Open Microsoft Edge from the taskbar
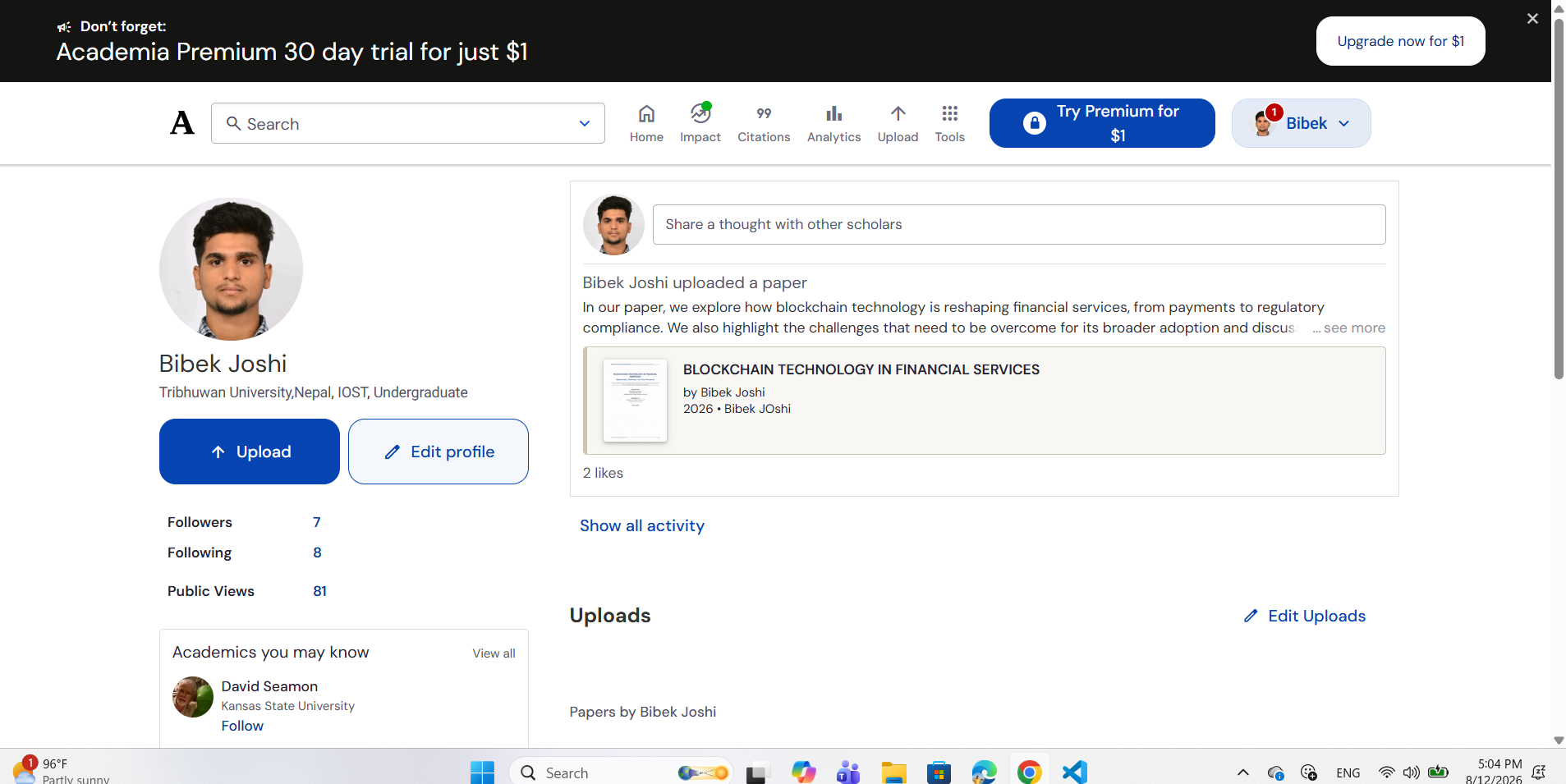 [x=984, y=773]
